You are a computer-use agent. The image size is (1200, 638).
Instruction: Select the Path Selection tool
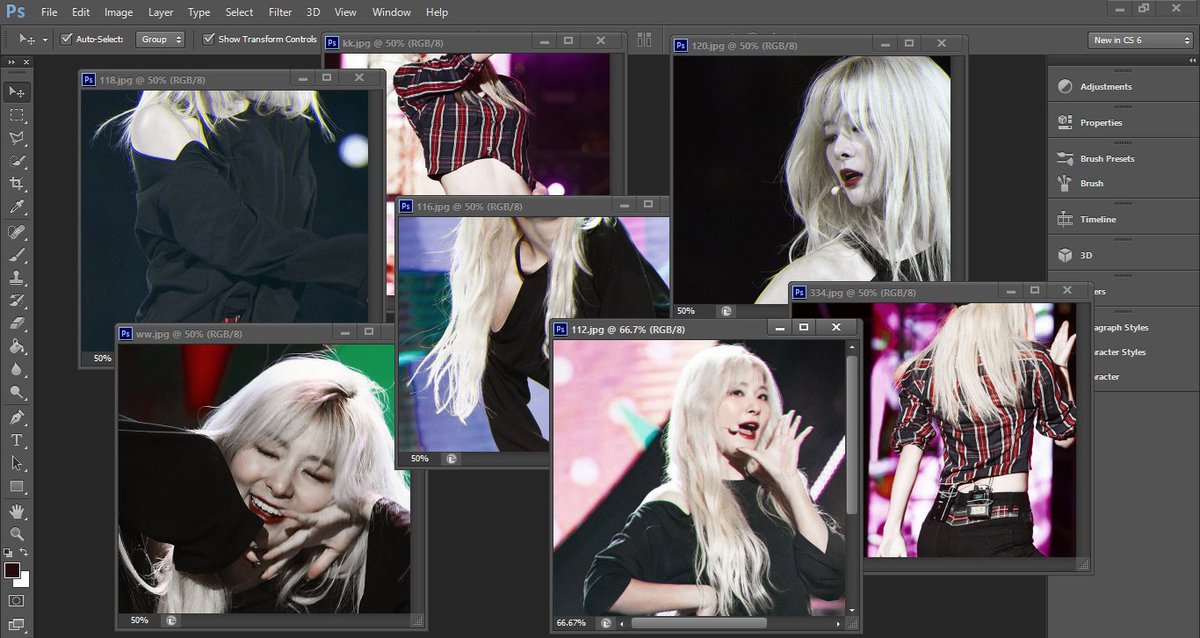point(17,463)
